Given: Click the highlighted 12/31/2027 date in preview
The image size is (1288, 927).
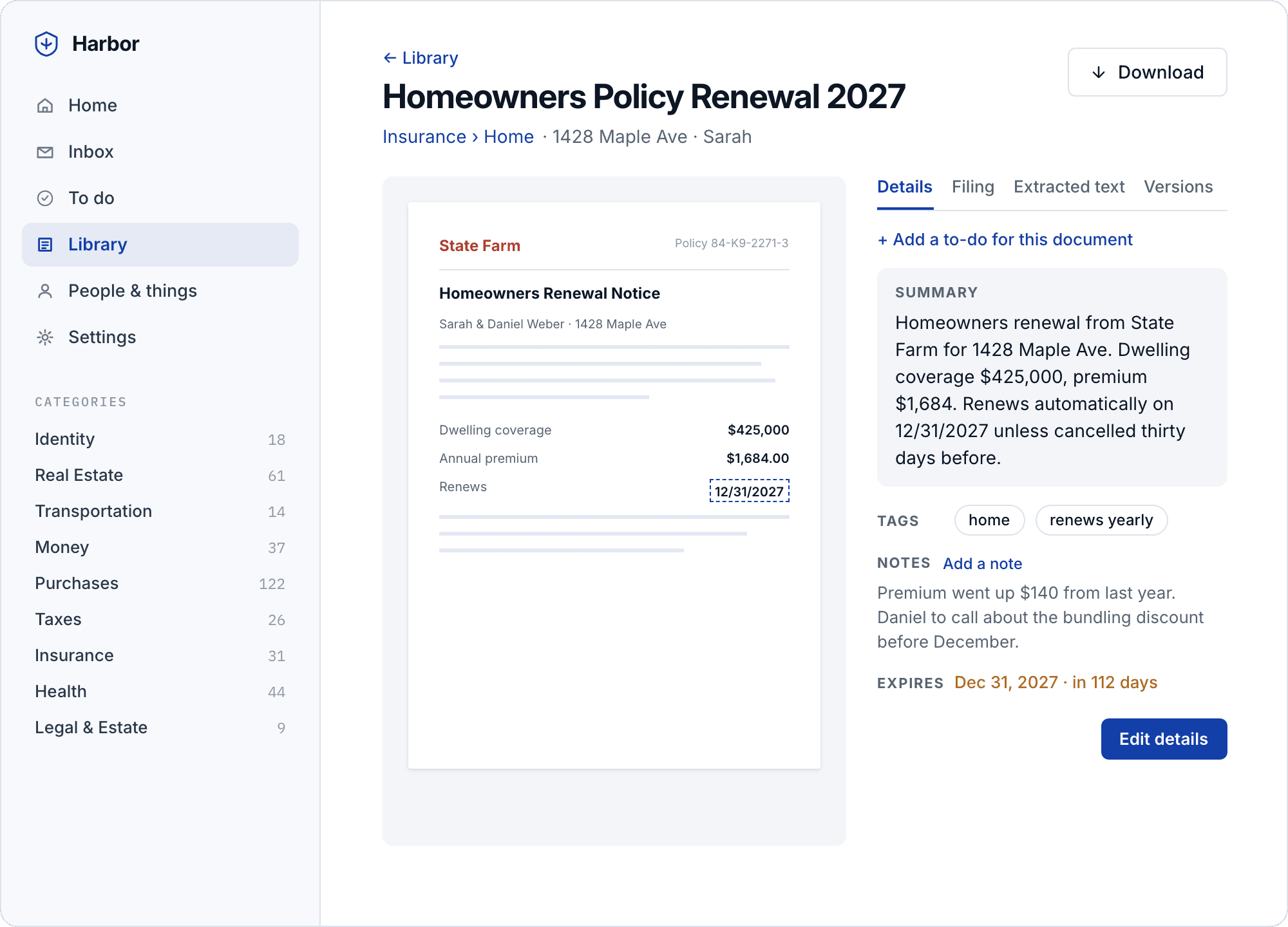Looking at the screenshot, I should point(750,491).
